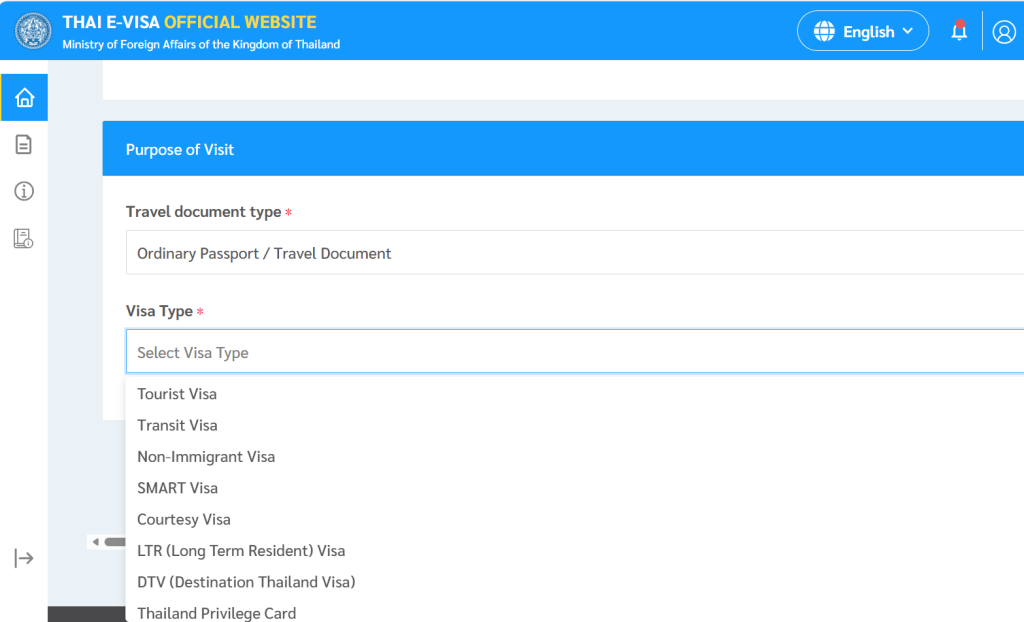Choose Courtesy Visa option
This screenshot has width=1024, height=622.
coord(184,520)
